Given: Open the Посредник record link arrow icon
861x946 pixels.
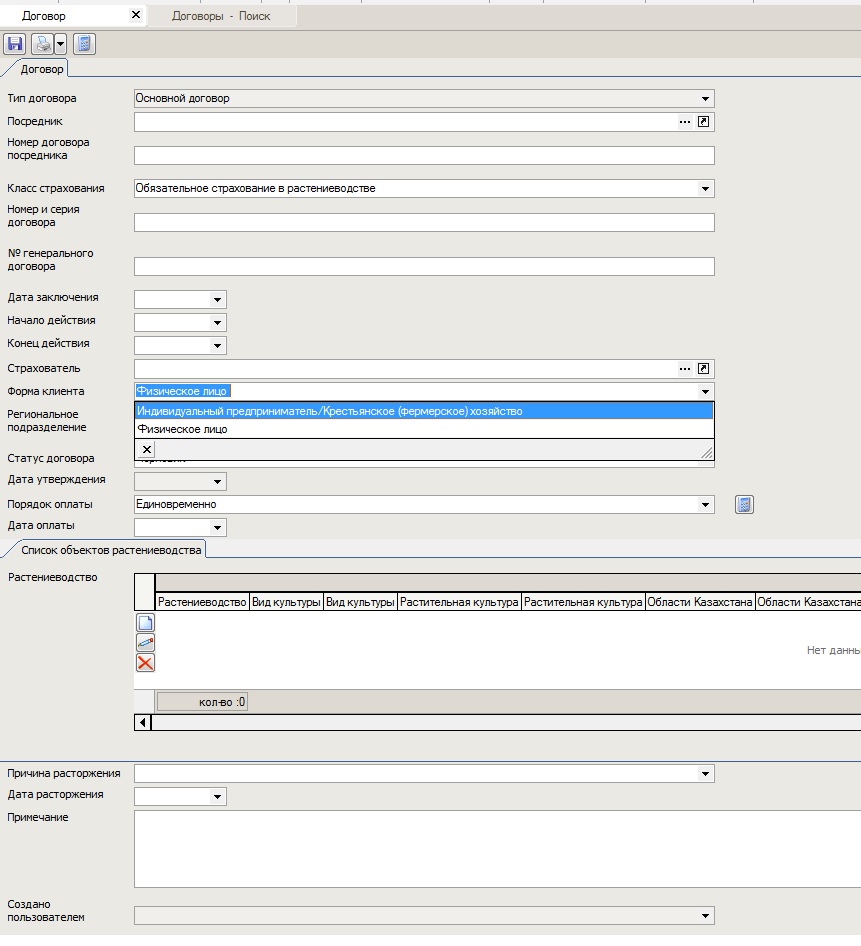Looking at the screenshot, I should point(704,122).
